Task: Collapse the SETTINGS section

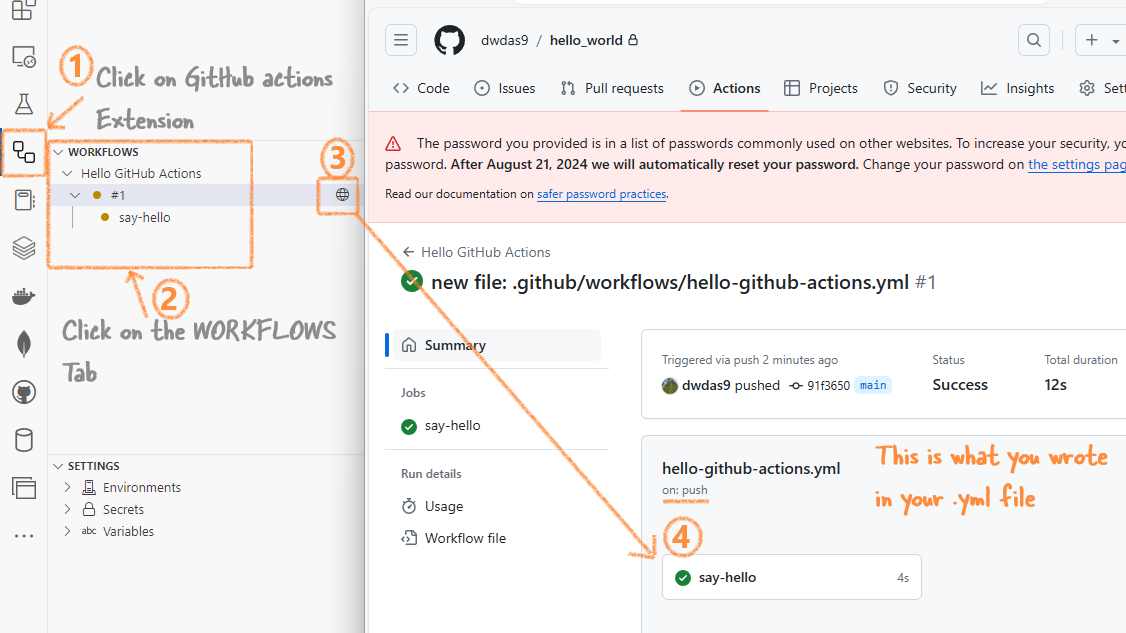Action: pos(58,466)
